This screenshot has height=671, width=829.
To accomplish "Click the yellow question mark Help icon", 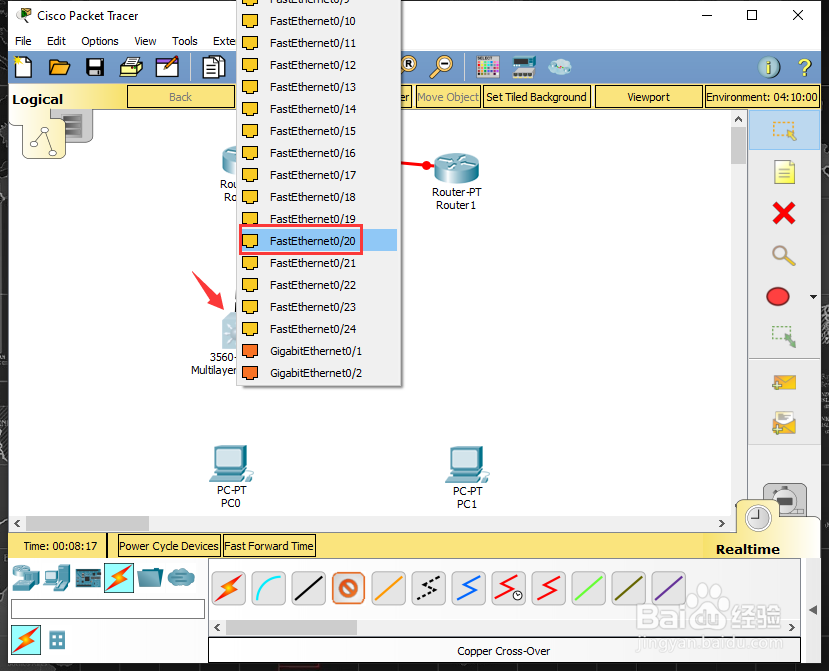I will tap(804, 67).
